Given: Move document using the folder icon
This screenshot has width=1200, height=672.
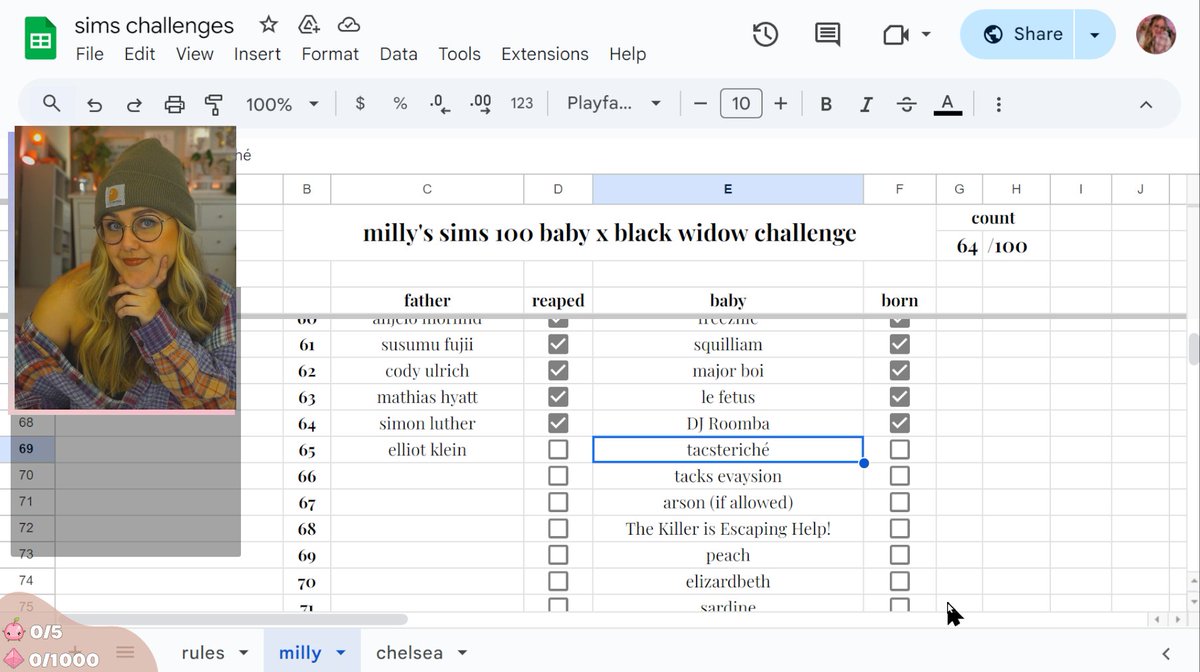Looking at the screenshot, I should [x=309, y=25].
